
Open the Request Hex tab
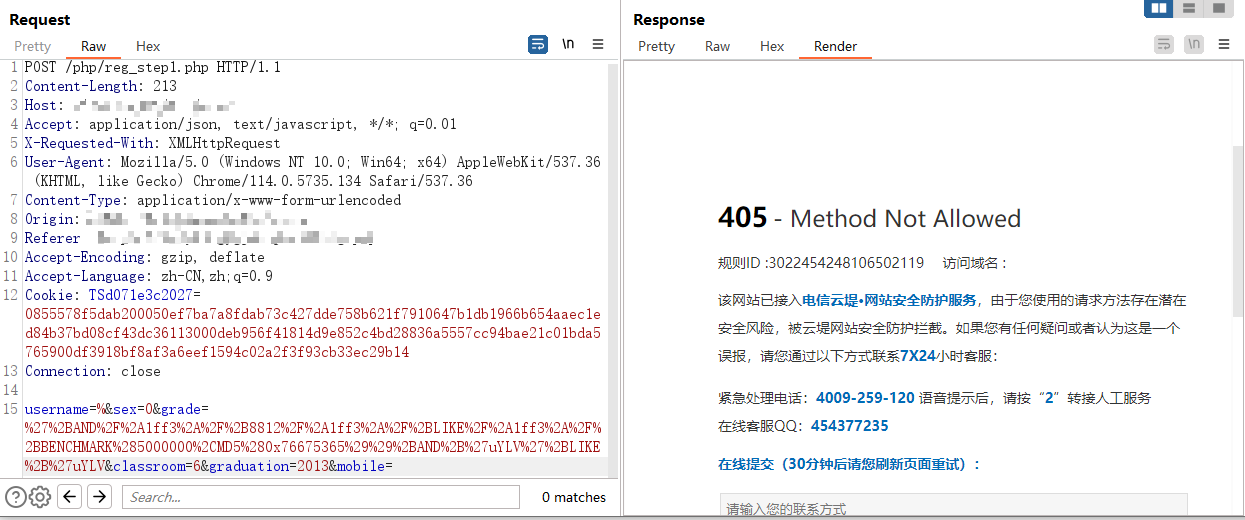click(x=148, y=46)
